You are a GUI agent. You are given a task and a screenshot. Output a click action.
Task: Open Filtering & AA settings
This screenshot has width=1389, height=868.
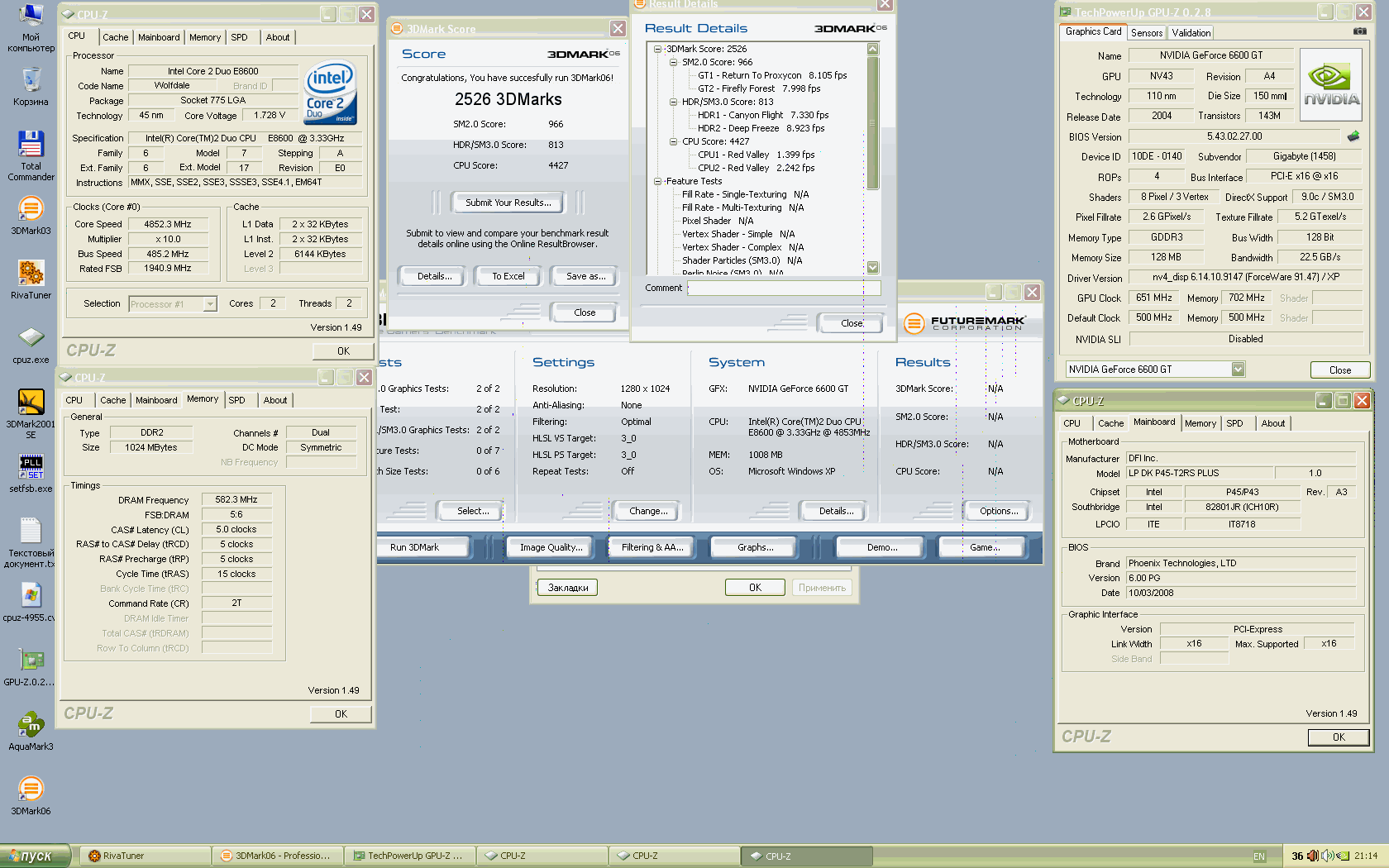[652, 547]
